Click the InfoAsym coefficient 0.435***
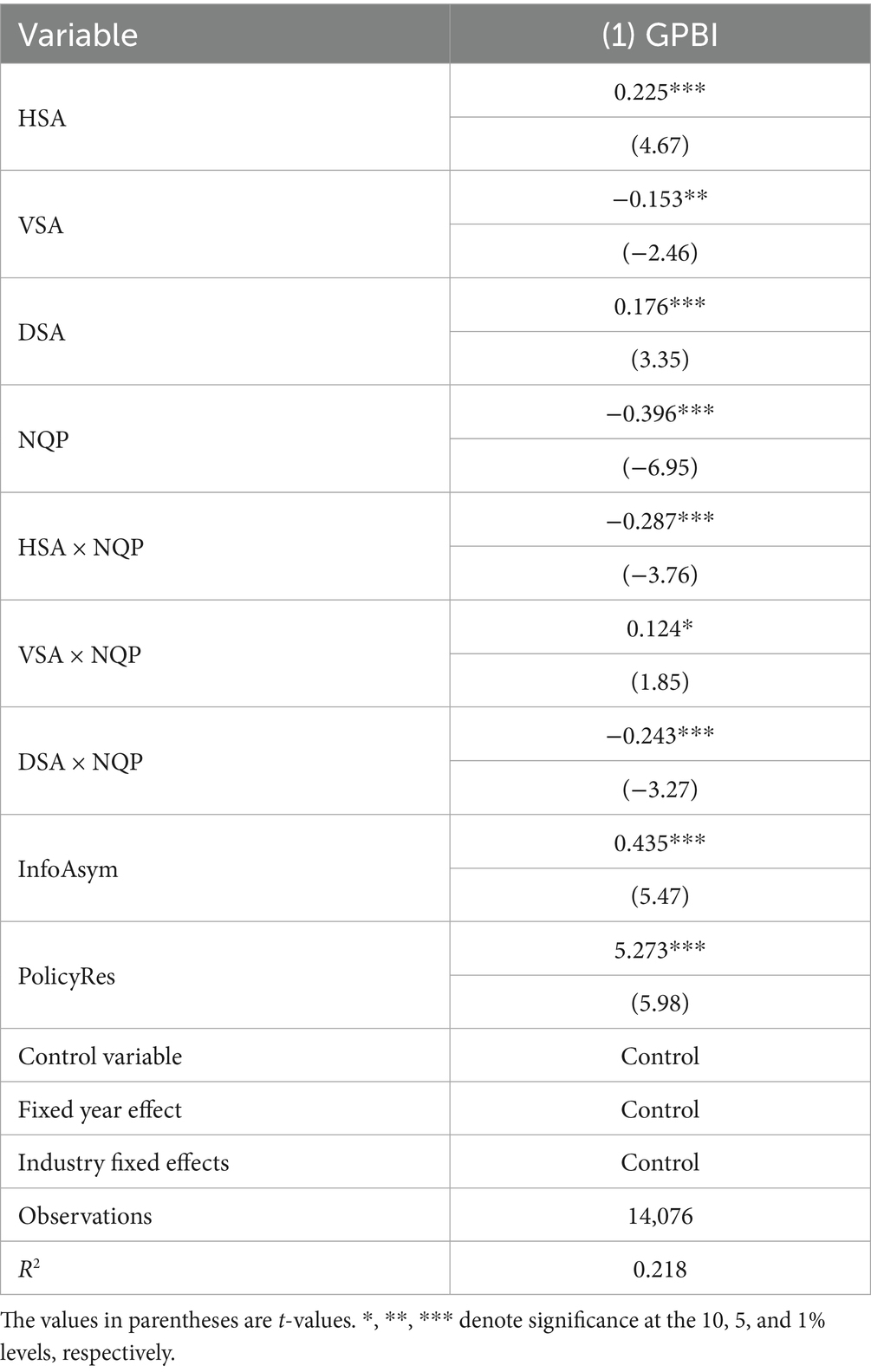871x1372 pixels. 660,842
